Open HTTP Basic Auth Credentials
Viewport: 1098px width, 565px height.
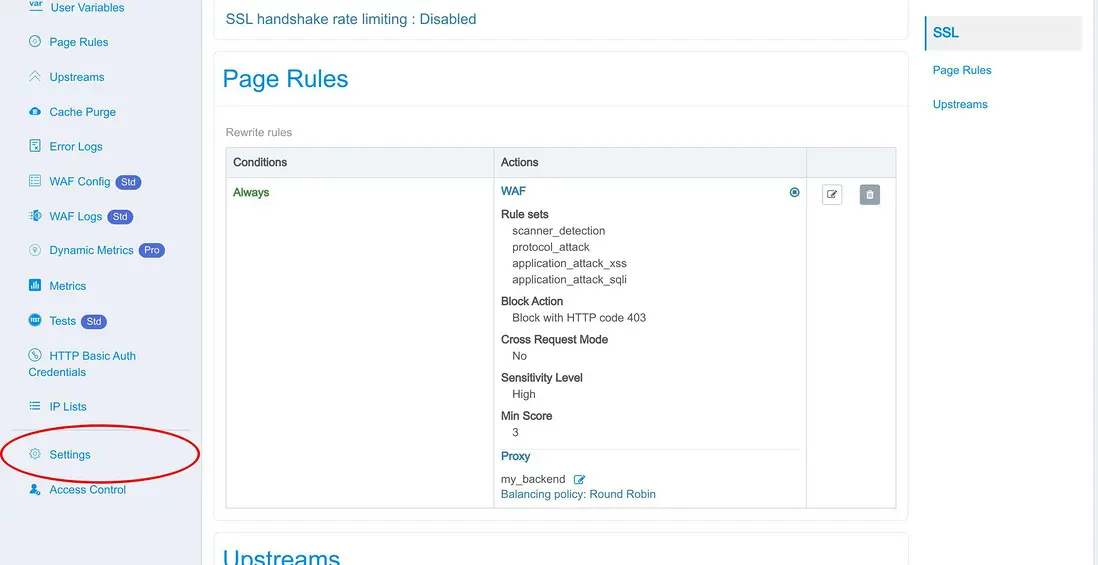pyautogui.click(x=82, y=363)
